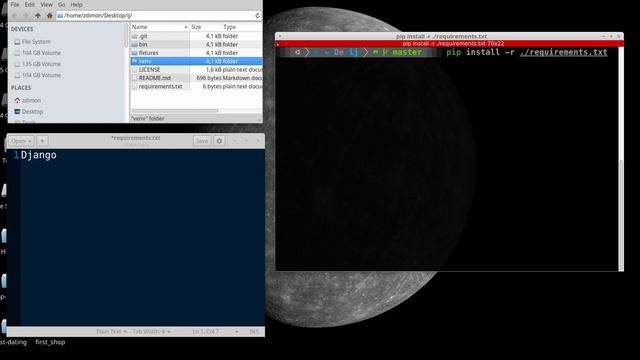Open the Edit menu in file manager
The height and width of the screenshot is (360, 640).
(29, 4)
